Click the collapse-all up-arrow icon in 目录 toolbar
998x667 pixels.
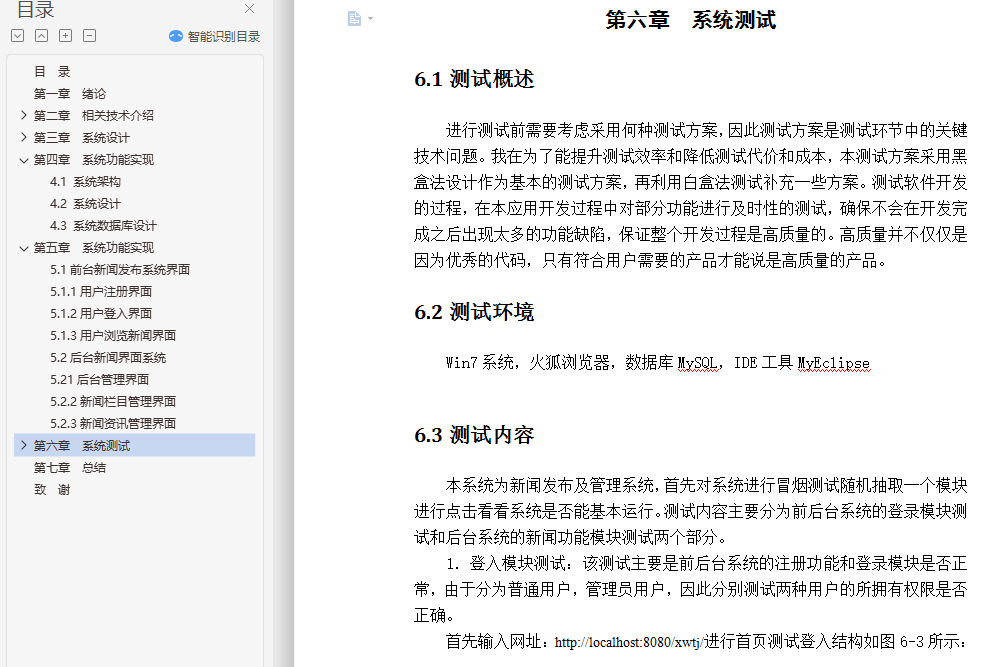tap(41, 36)
